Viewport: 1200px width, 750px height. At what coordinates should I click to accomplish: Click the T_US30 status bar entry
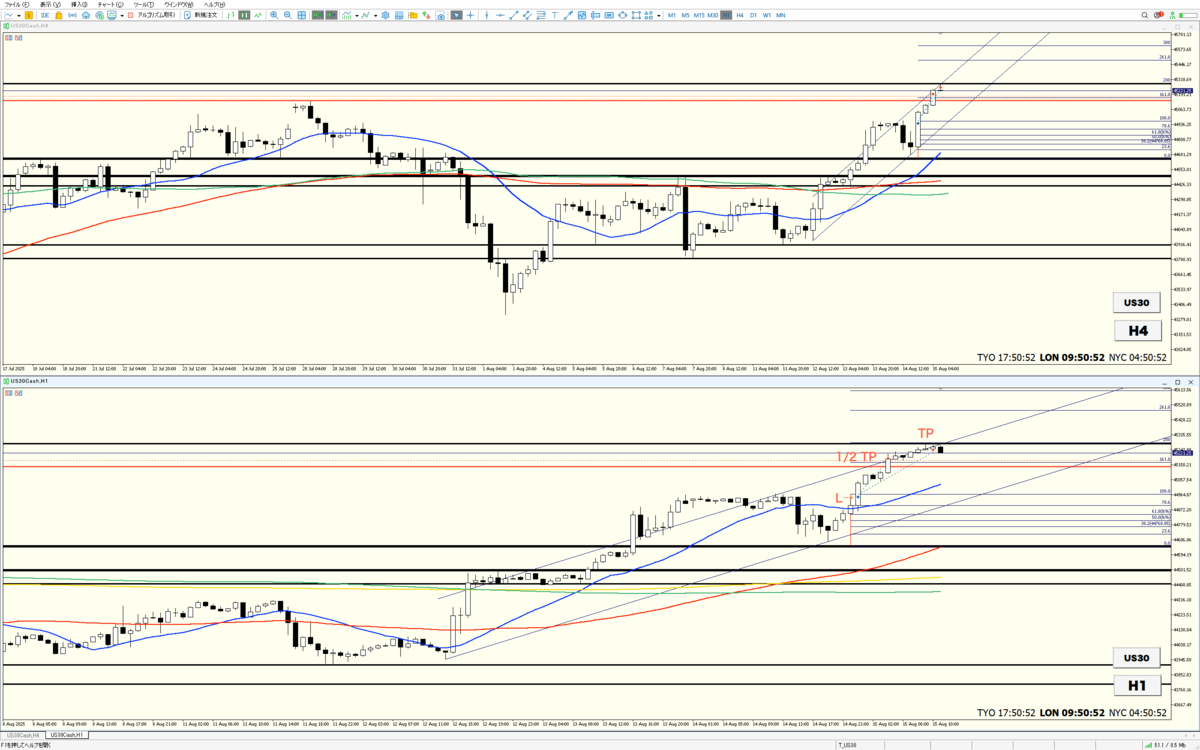(847, 745)
